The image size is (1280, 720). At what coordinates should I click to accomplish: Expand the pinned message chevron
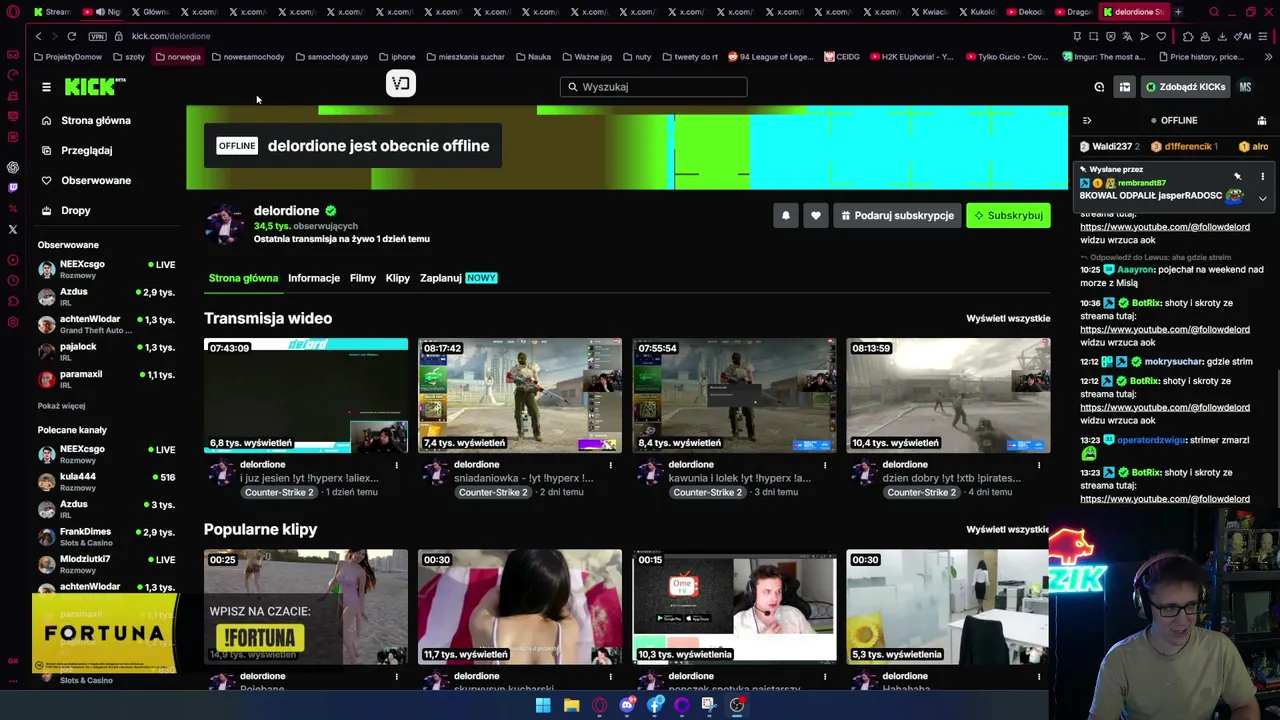[x=1262, y=198]
